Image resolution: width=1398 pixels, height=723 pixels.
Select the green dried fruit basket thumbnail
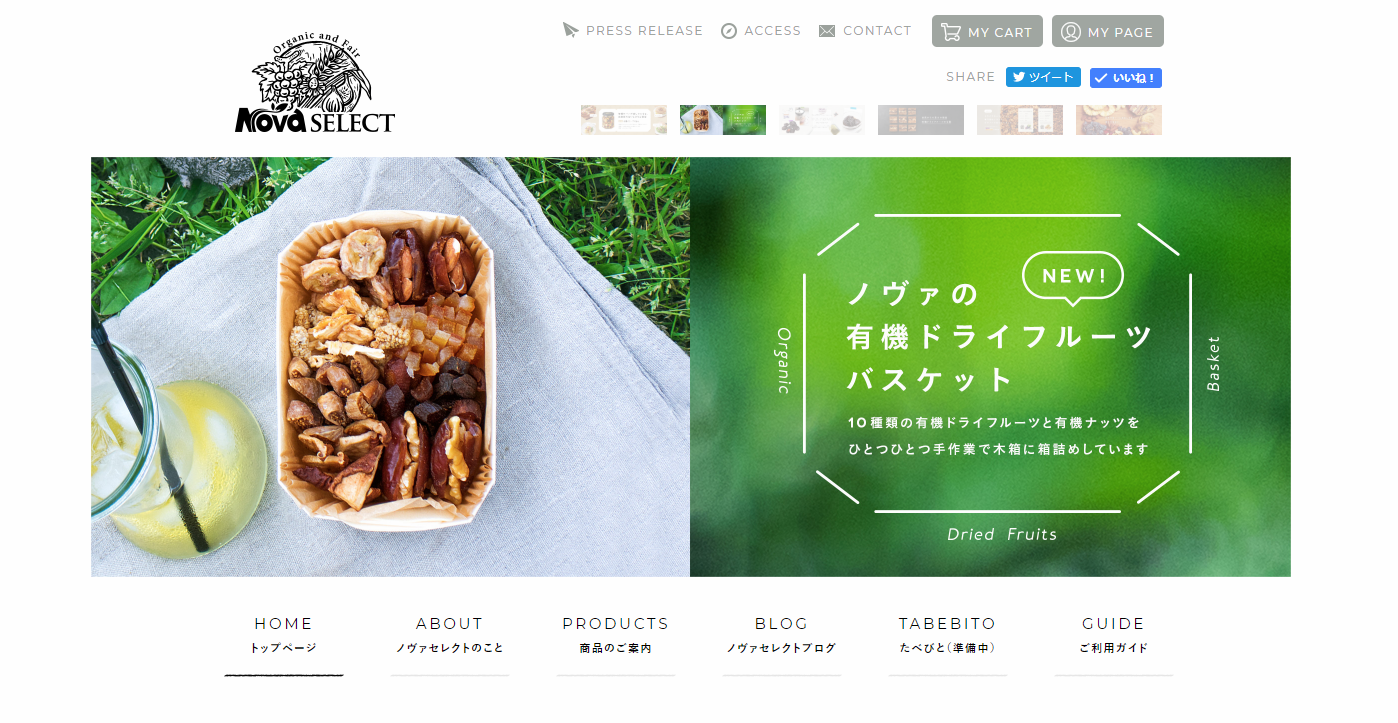click(x=723, y=120)
